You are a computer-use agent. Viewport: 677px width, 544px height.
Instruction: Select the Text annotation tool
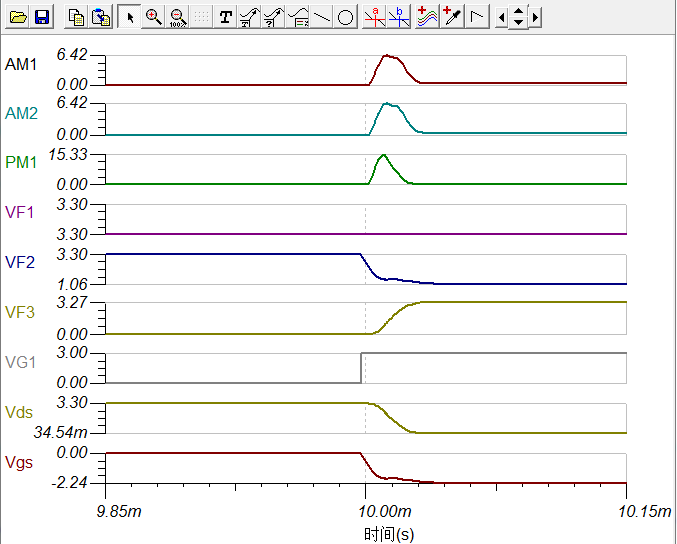(x=226, y=17)
